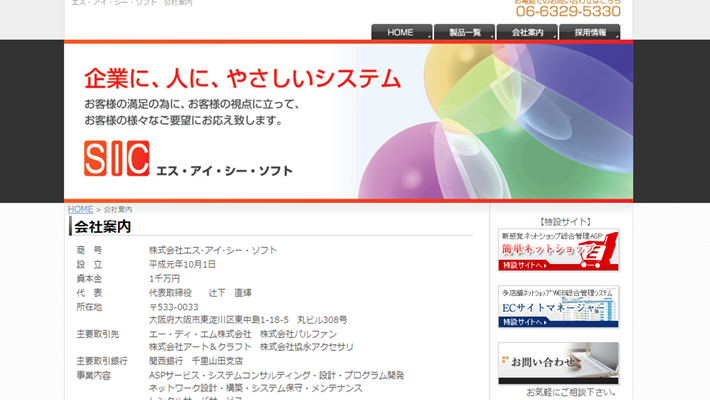Click the SIC logo in banner
Image resolution: width=710 pixels, height=400 pixels.
(116, 158)
